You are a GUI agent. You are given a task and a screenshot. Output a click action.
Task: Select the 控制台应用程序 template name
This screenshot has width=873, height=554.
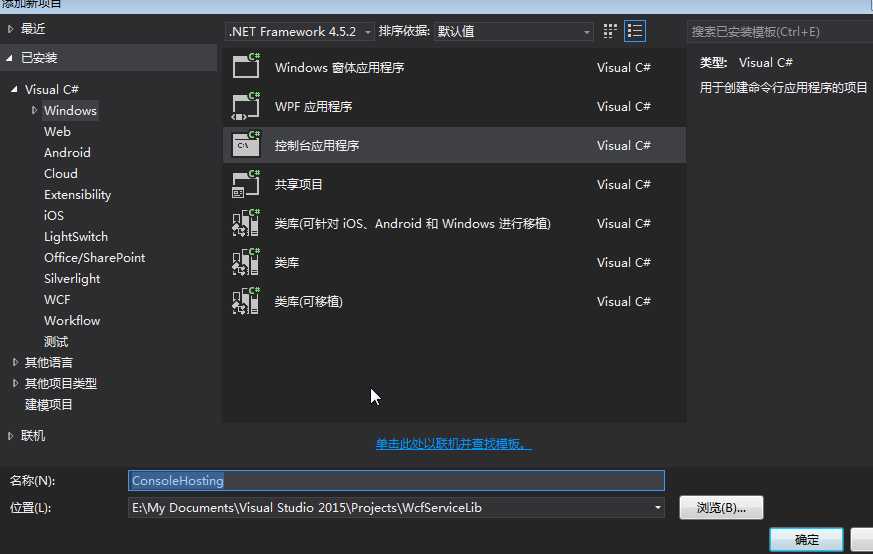pyautogui.click(x=317, y=145)
